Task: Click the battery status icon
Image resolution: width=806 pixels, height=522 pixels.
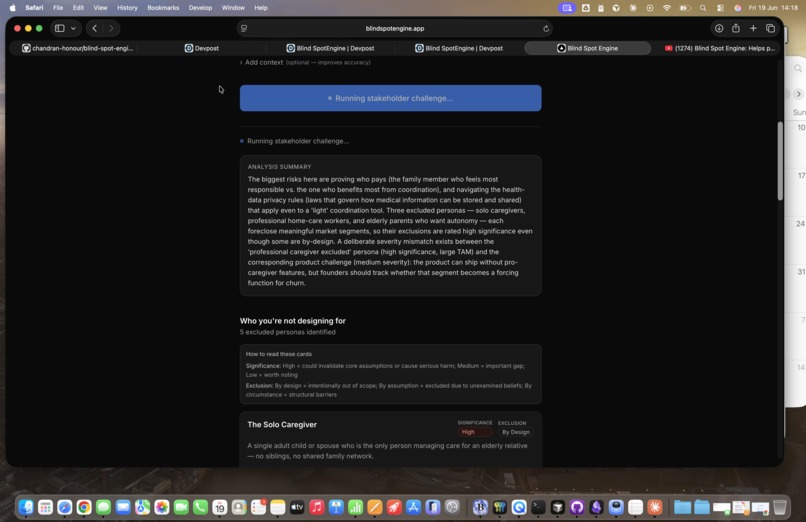Action: [x=685, y=8]
